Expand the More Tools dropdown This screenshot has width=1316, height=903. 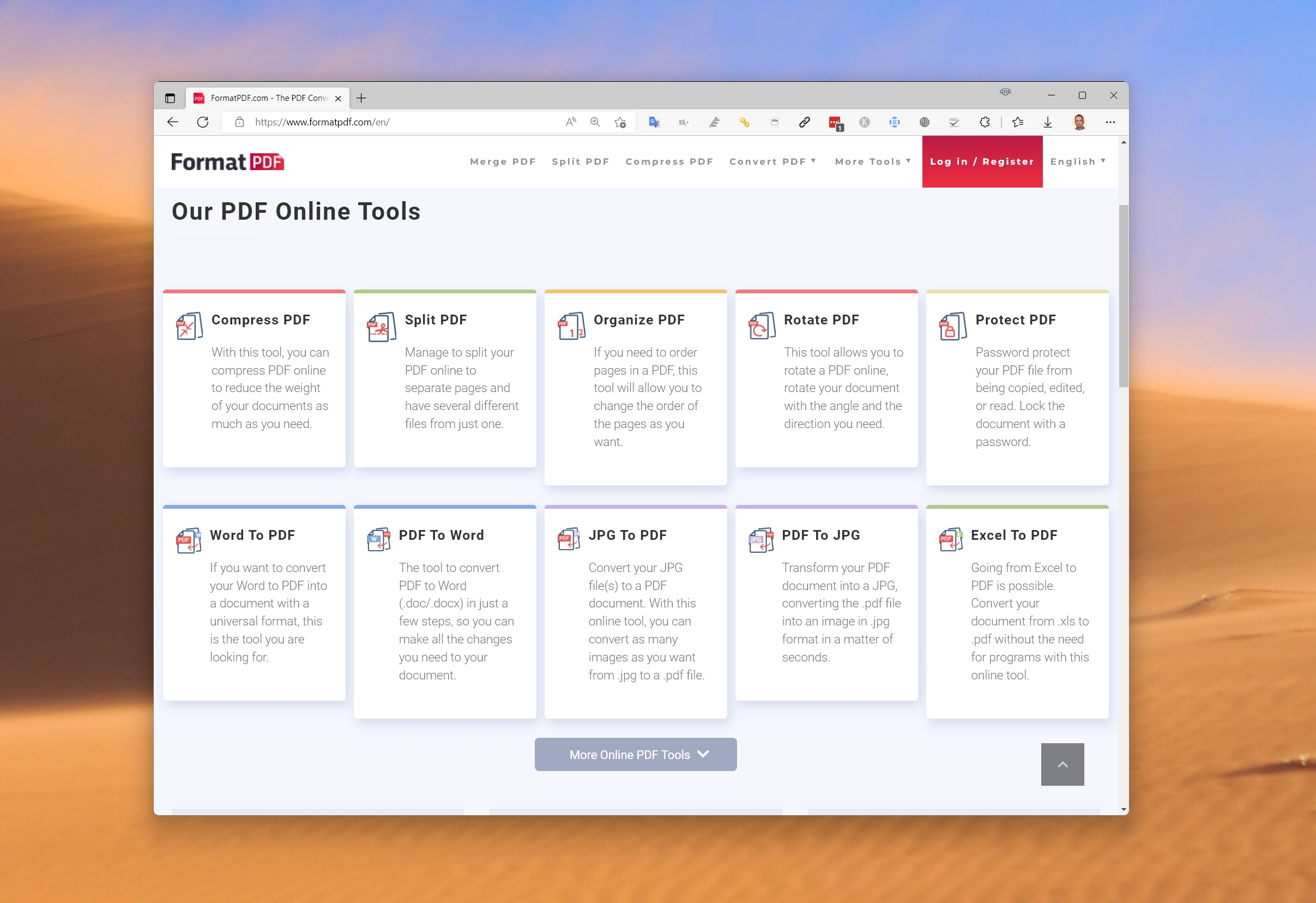pos(873,161)
